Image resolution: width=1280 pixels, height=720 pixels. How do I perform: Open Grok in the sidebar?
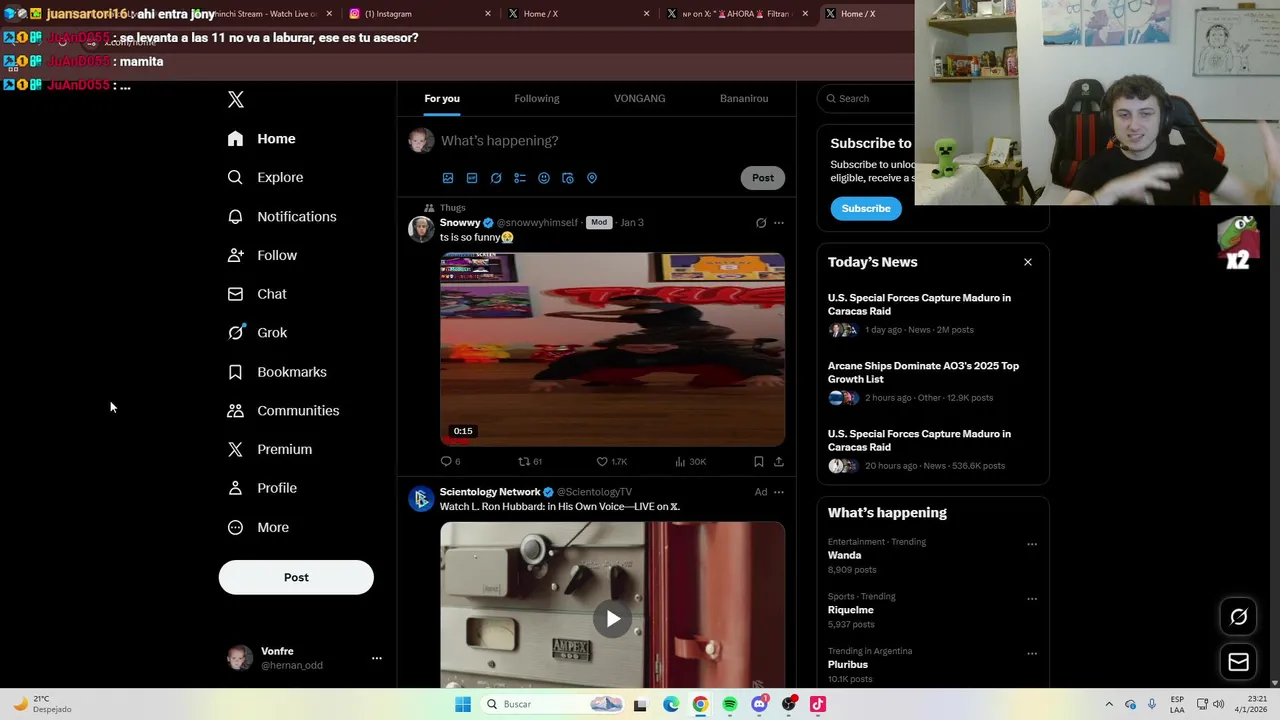tap(258, 333)
